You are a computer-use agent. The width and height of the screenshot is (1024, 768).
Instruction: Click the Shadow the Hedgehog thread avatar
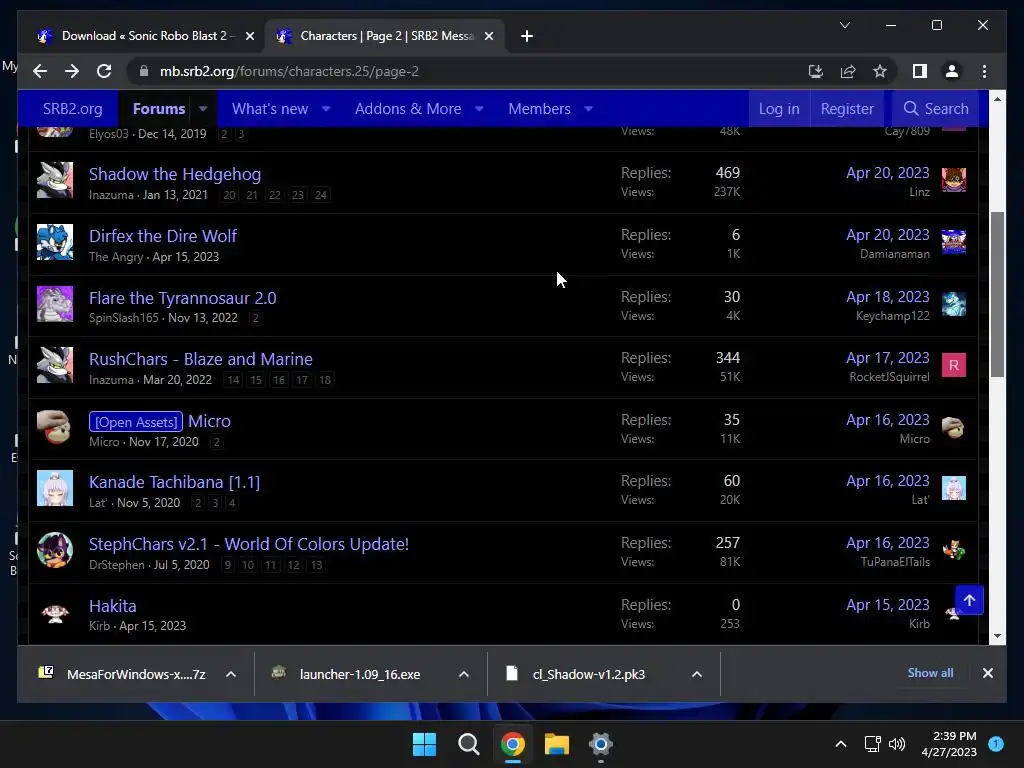click(55, 180)
